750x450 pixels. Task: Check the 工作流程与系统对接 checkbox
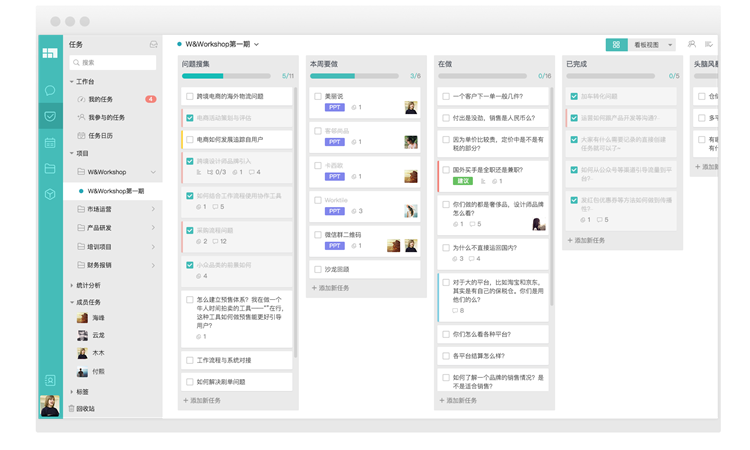pos(190,361)
